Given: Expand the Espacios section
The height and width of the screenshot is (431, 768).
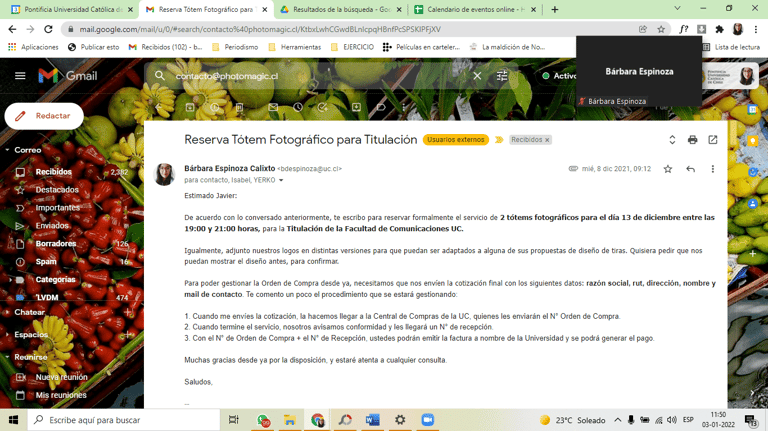Looking at the screenshot, I should (7, 335).
